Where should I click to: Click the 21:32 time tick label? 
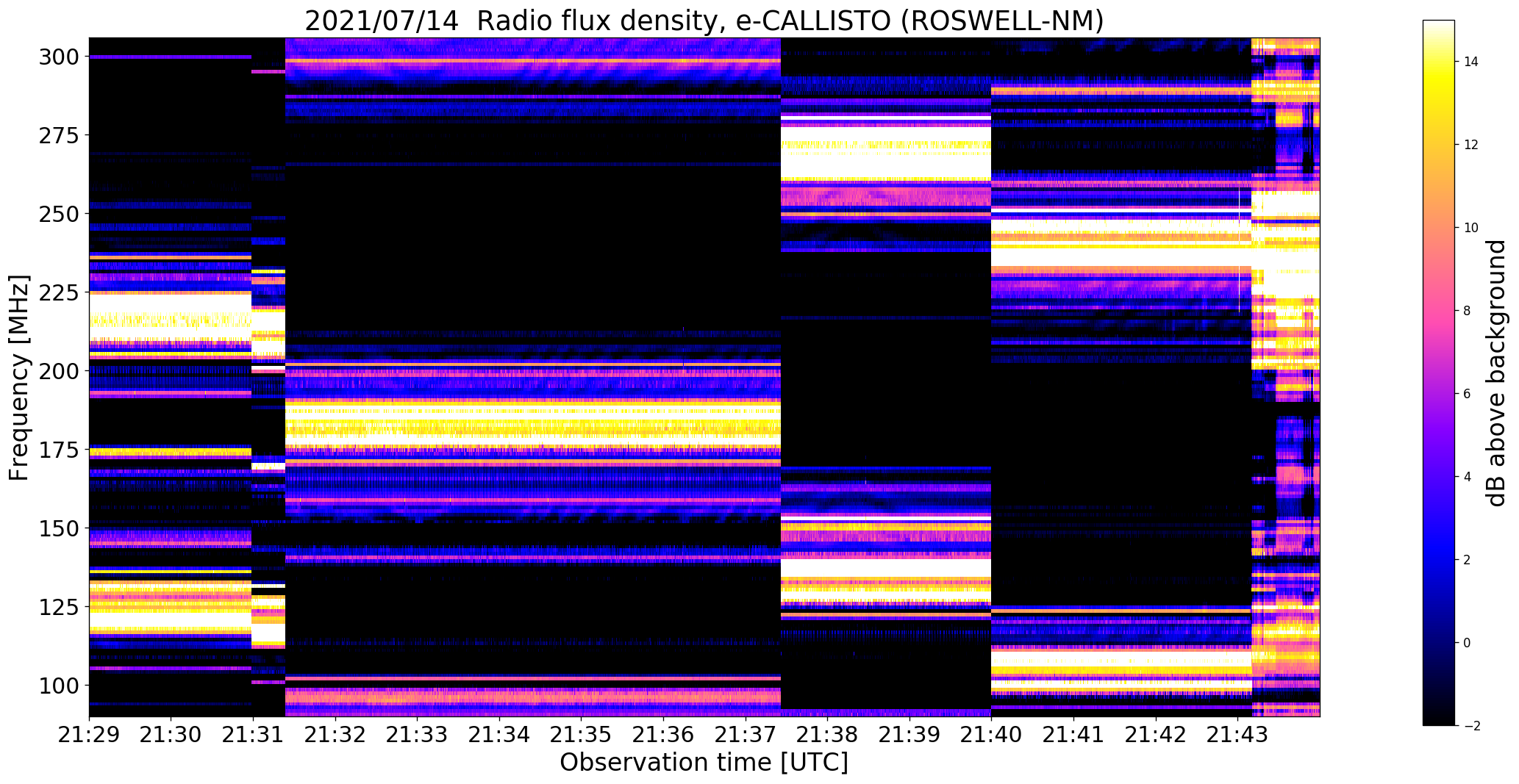(x=335, y=735)
